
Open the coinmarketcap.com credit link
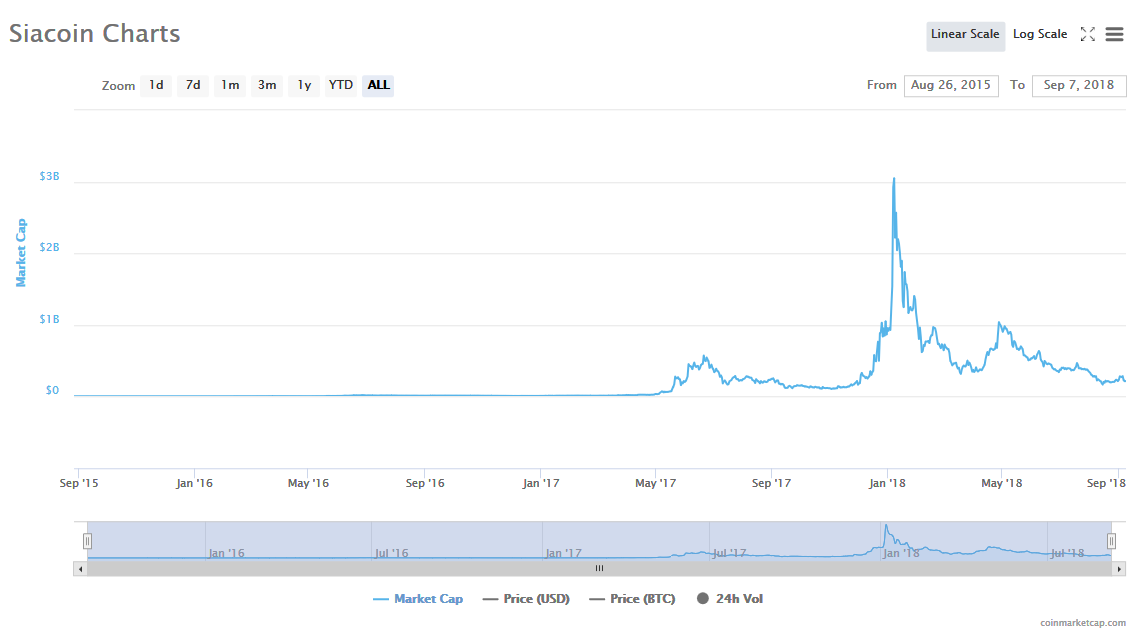point(1083,623)
